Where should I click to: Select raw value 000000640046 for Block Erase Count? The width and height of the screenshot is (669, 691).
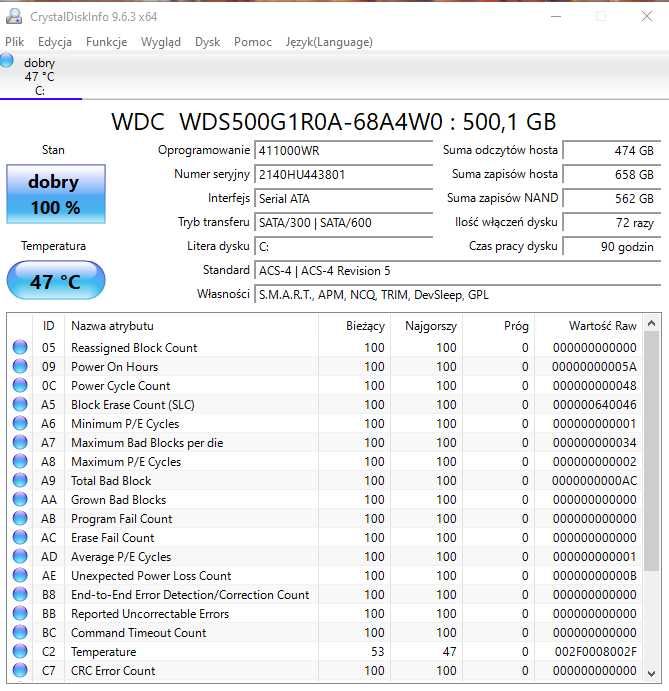coord(595,404)
